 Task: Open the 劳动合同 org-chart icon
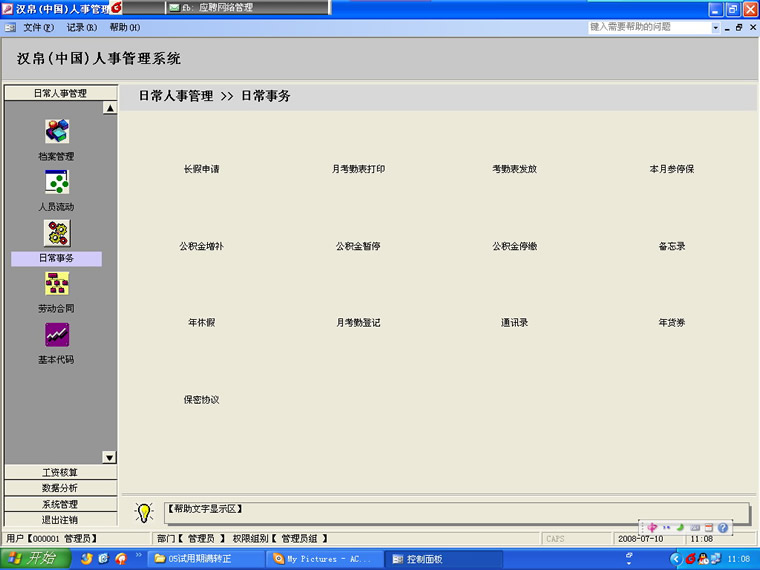coord(57,284)
